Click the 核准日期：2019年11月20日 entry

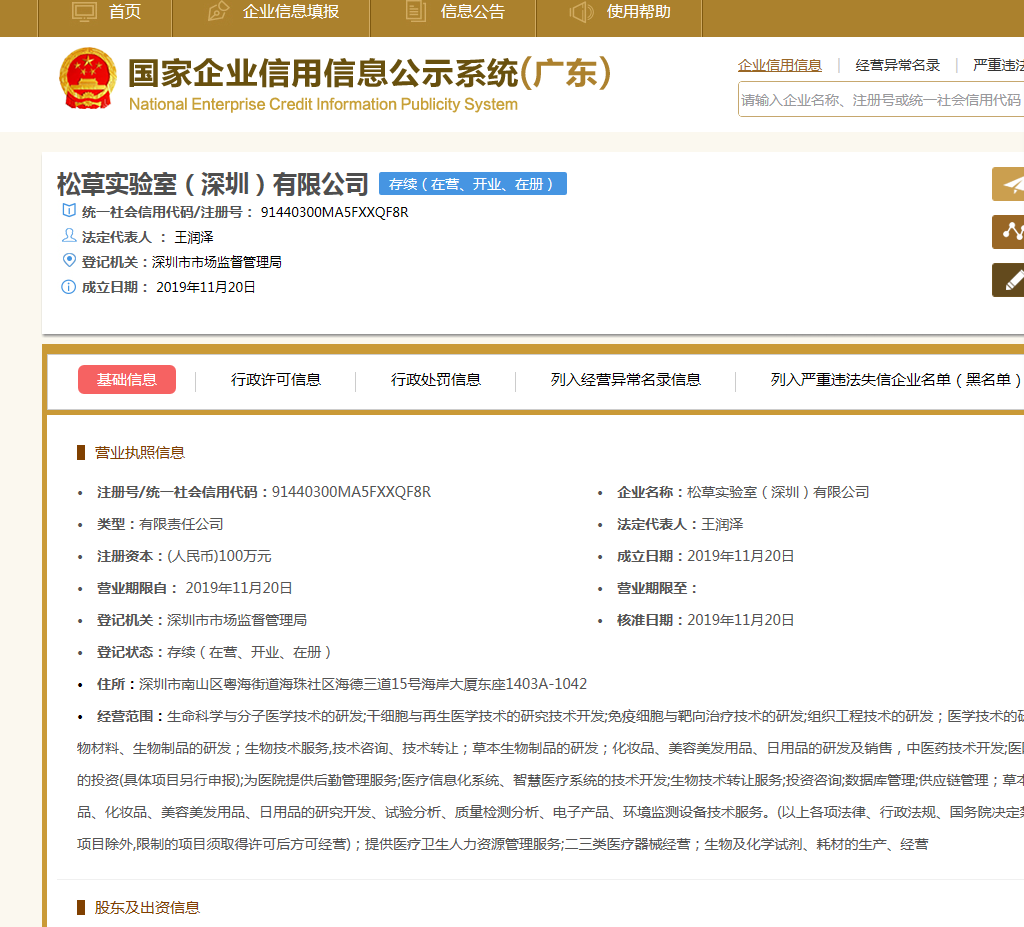pyautogui.click(x=705, y=620)
